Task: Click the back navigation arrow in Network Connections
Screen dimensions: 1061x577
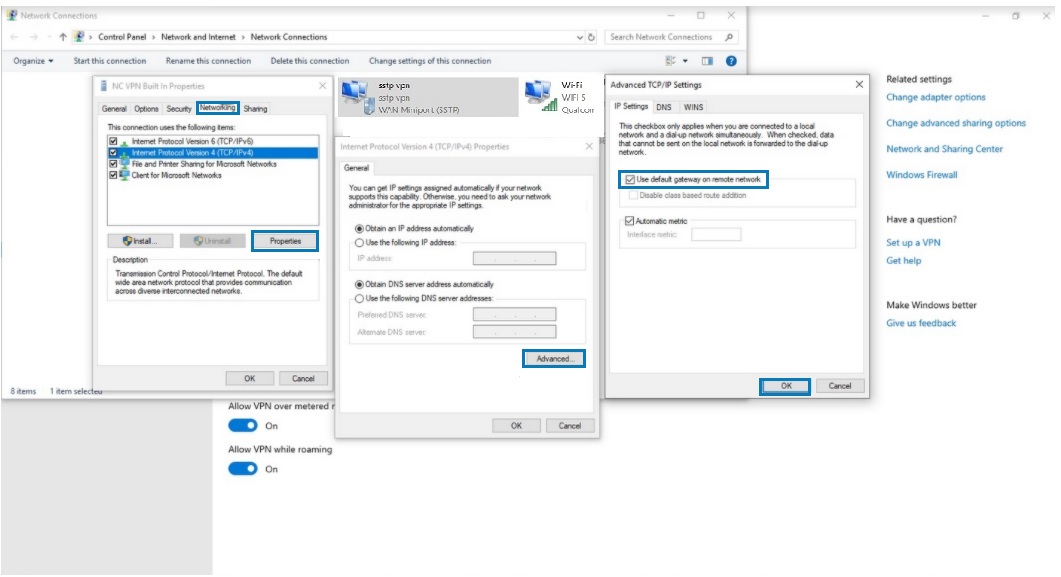Action: coord(15,37)
